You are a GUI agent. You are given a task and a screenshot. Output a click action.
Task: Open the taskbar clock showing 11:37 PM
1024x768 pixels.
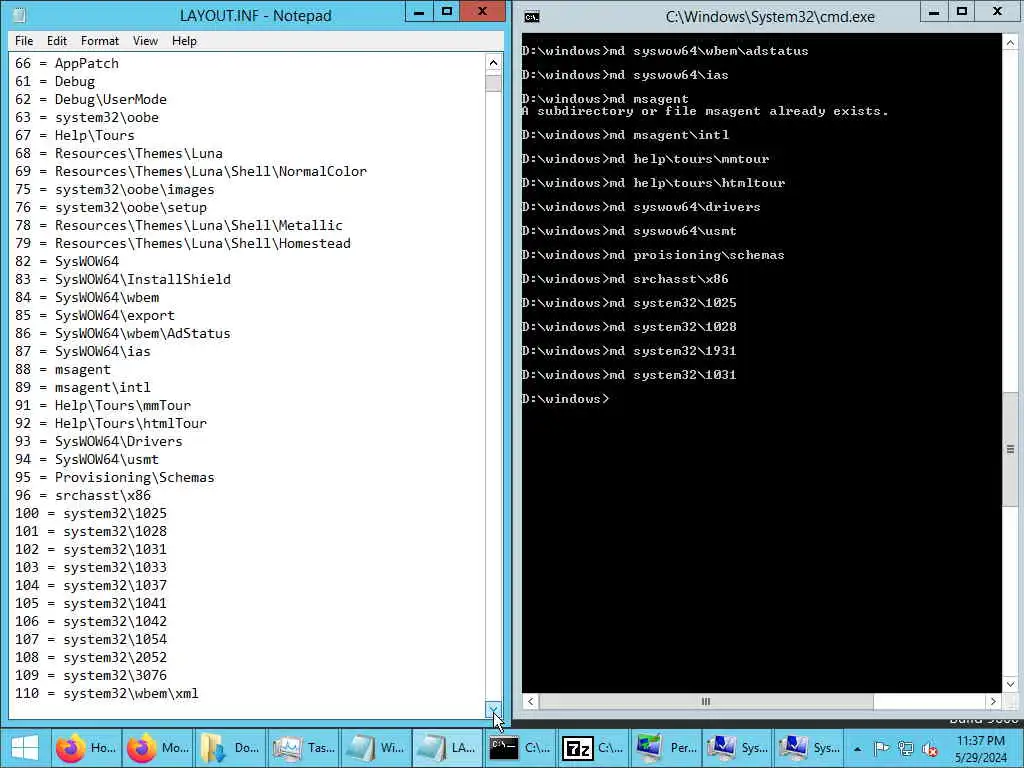[980, 749]
